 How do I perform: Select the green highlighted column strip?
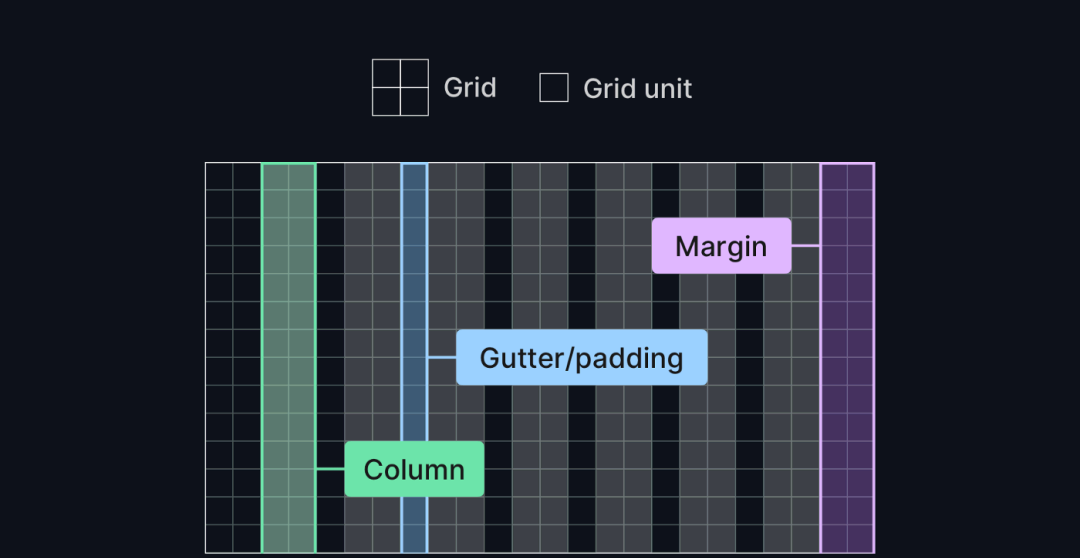289,358
